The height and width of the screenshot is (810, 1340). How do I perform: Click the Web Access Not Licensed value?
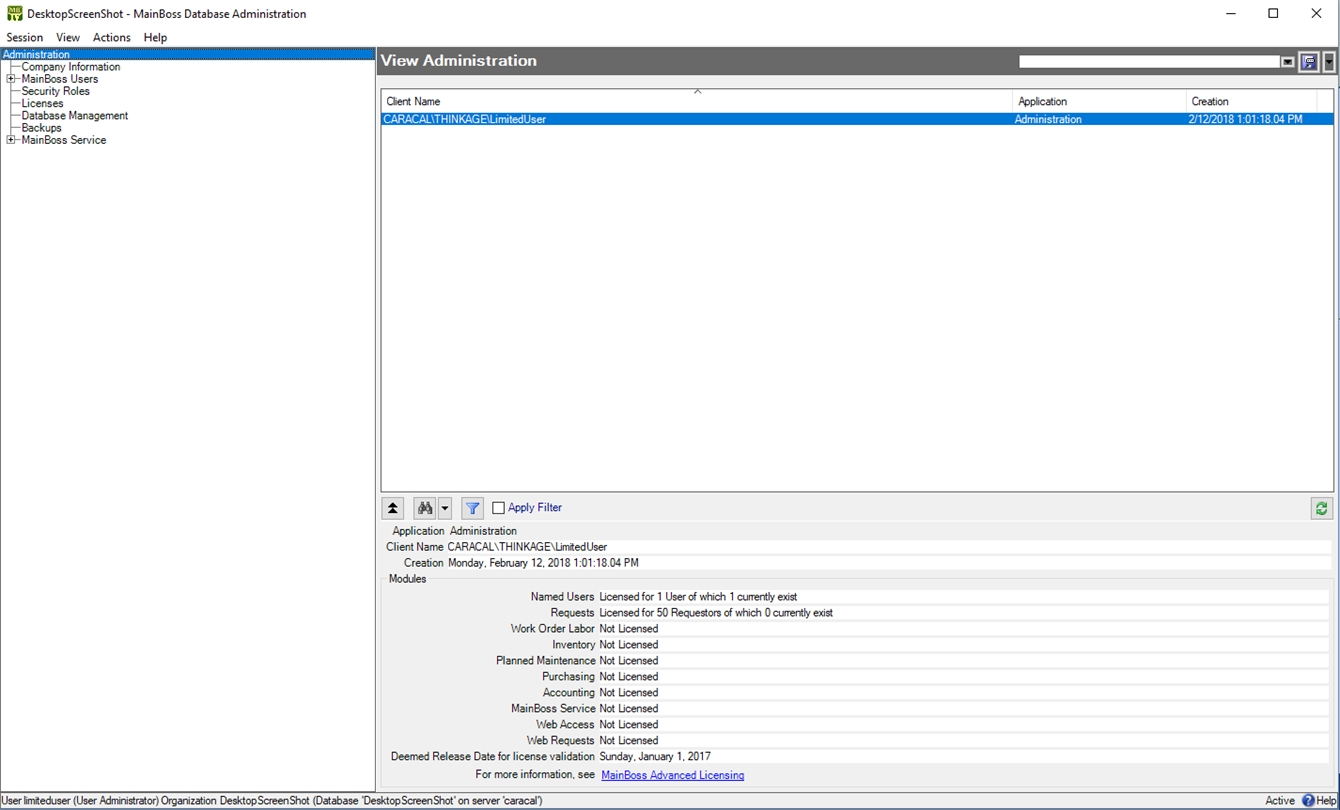tap(629, 725)
